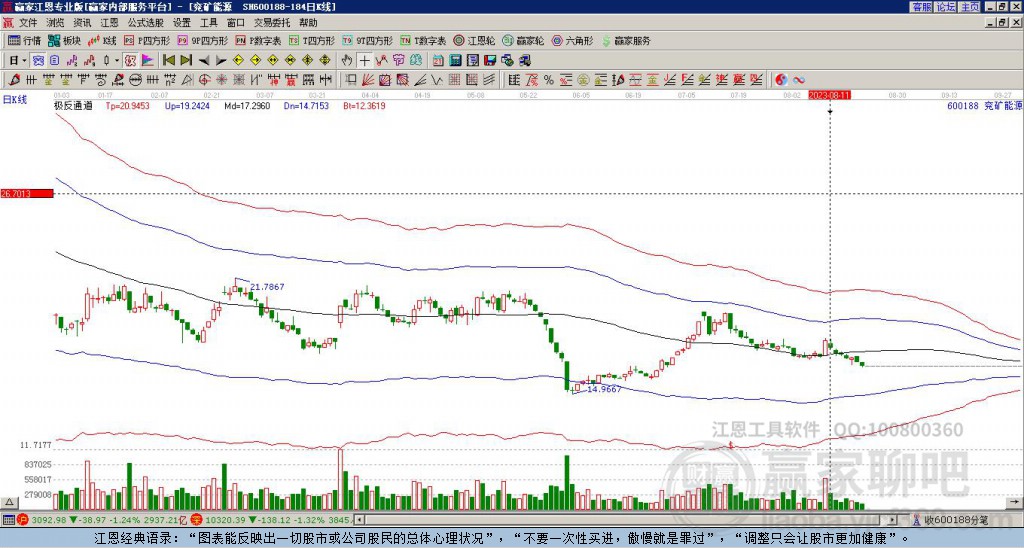Switch to the K线 candlestick chart
1024x548 pixels.
(x=102, y=40)
